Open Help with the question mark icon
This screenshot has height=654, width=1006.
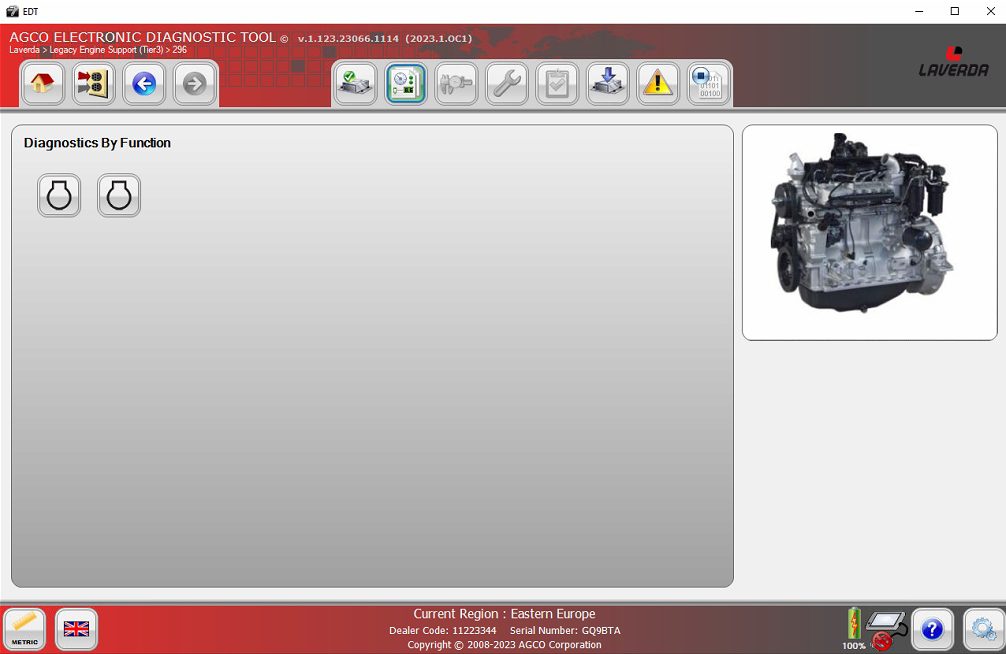tap(932, 629)
